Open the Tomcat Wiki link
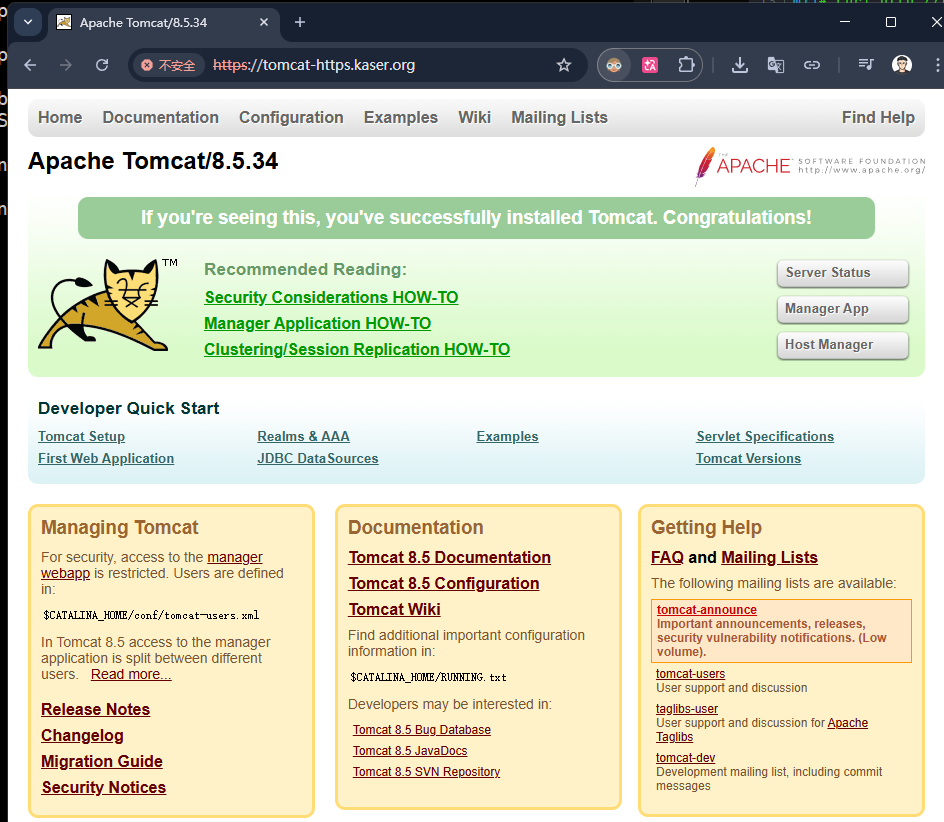This screenshot has height=822, width=944. pyautogui.click(x=394, y=609)
